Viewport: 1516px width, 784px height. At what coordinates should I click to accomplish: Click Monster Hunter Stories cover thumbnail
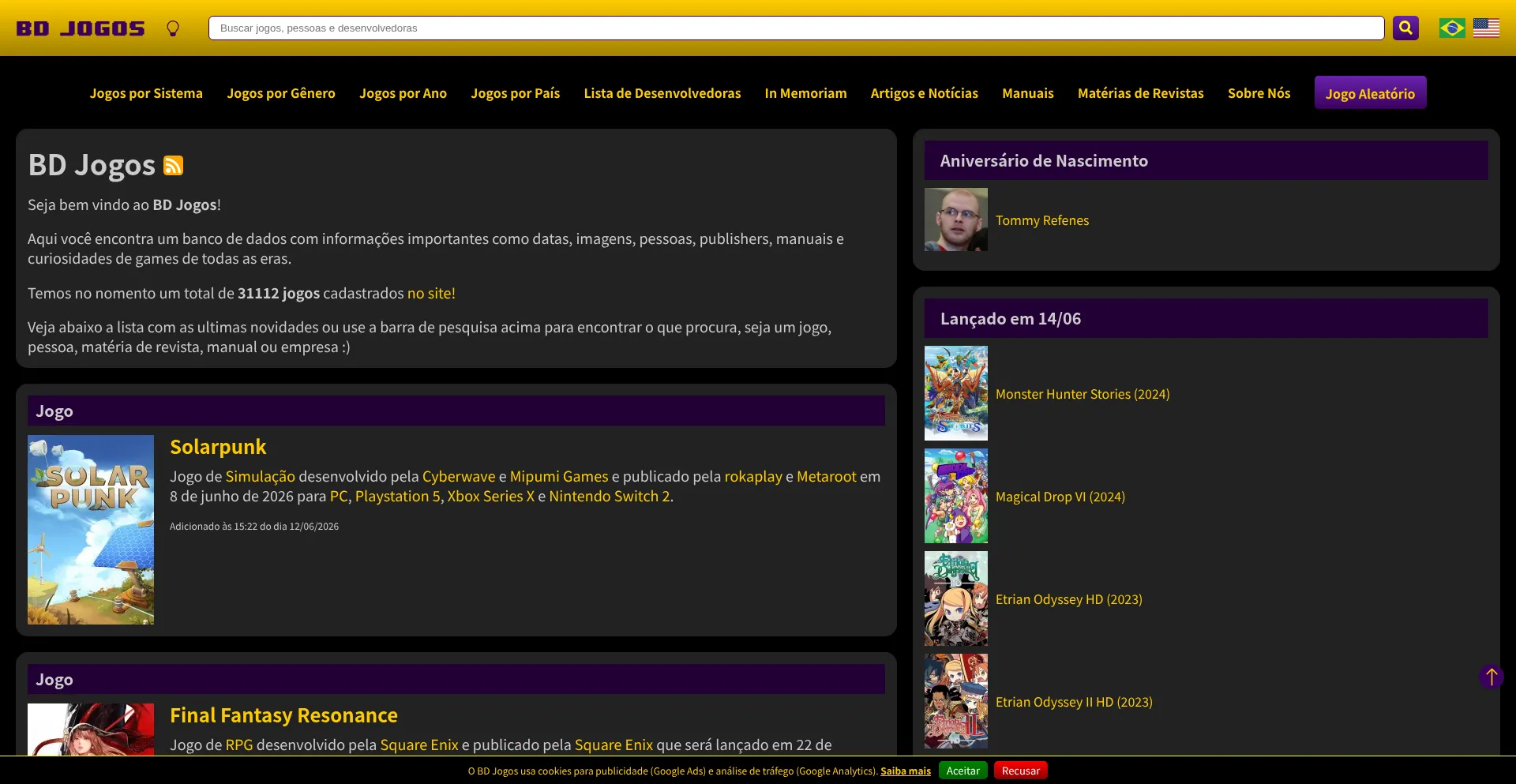click(956, 393)
